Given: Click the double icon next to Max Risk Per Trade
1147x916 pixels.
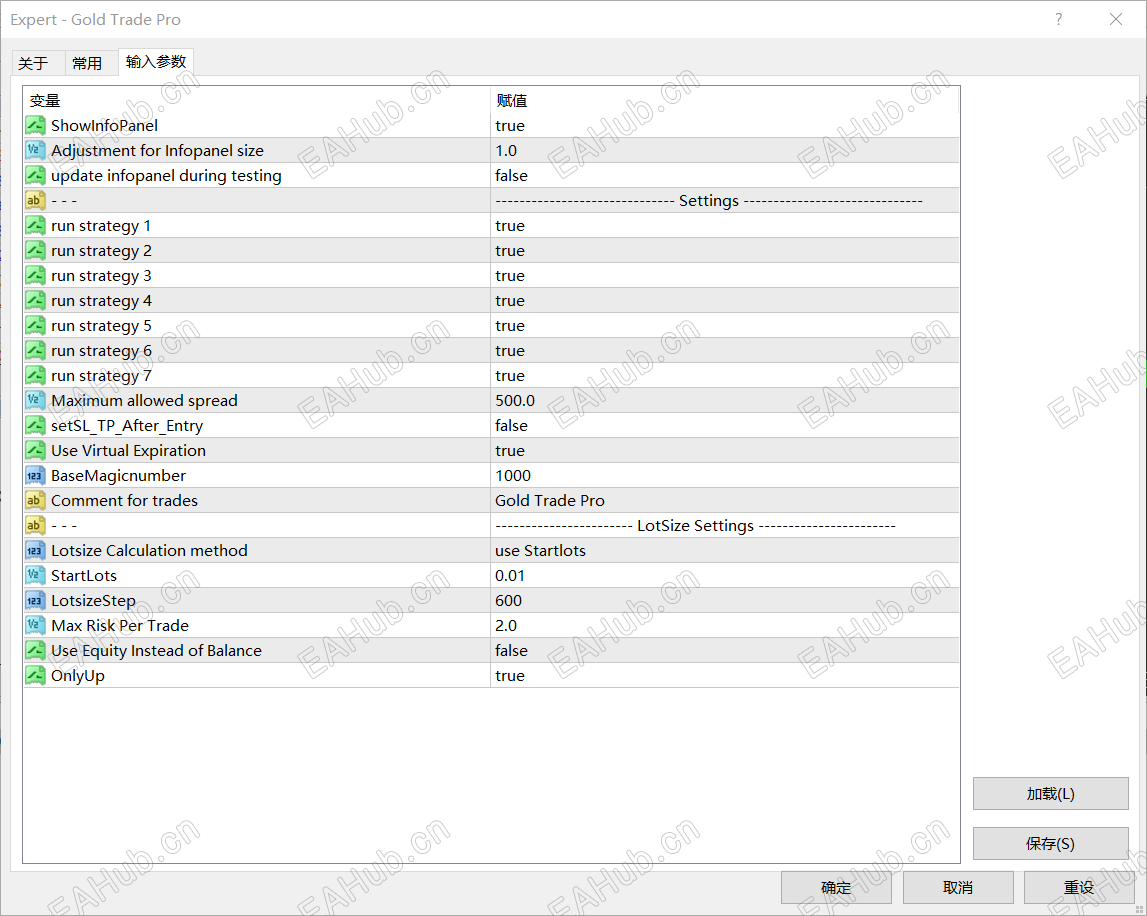Looking at the screenshot, I should [x=35, y=625].
